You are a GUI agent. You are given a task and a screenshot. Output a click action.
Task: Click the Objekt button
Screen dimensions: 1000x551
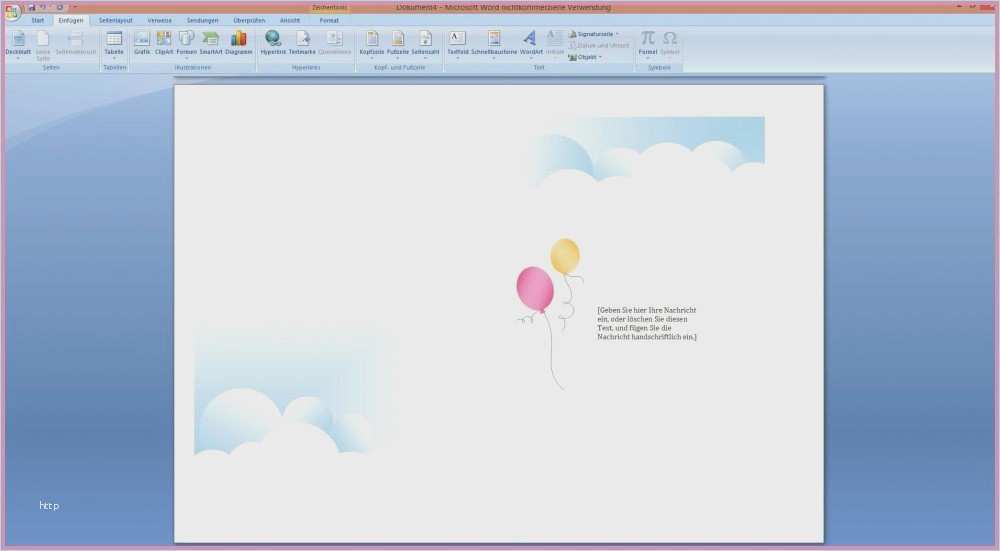(586, 57)
